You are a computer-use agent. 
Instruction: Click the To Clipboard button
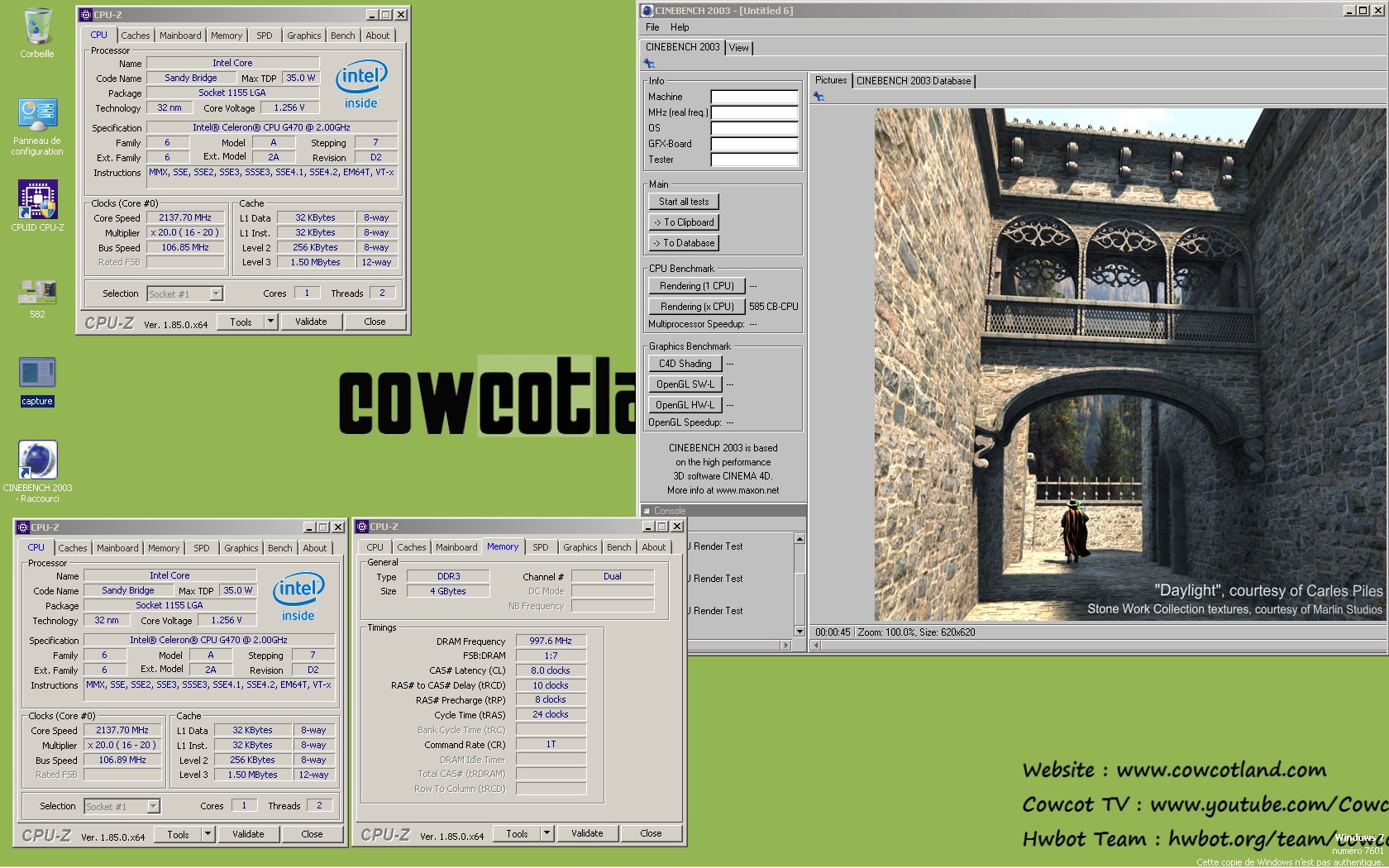[x=684, y=222]
